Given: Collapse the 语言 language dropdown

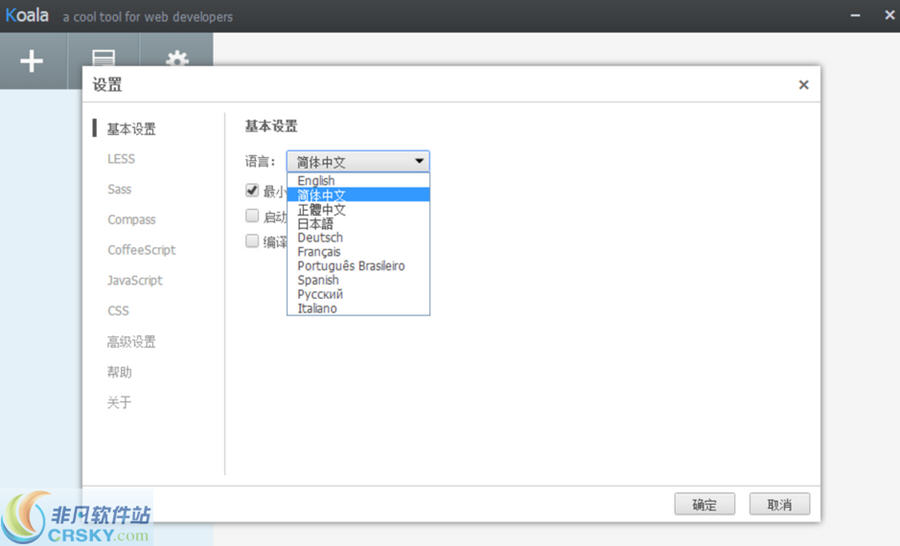Looking at the screenshot, I should pos(358,161).
